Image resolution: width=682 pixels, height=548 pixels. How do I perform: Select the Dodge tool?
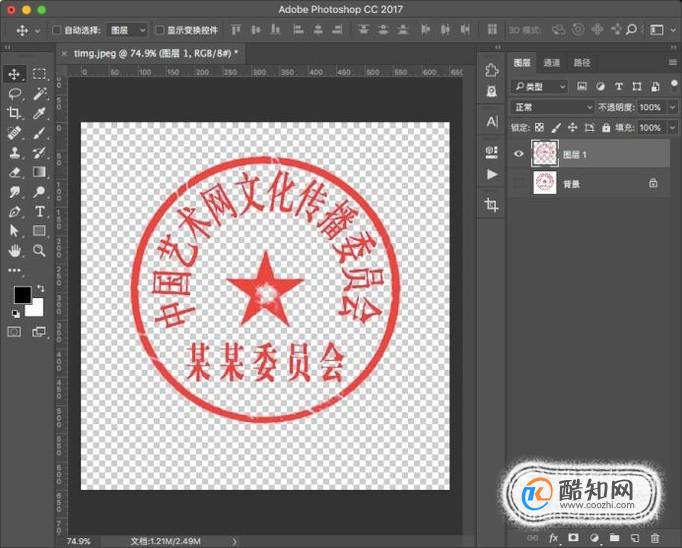(39, 192)
